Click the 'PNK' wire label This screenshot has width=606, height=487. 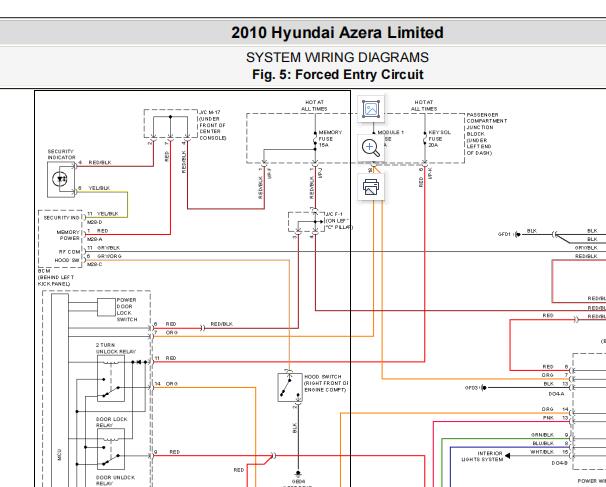pos(548,418)
